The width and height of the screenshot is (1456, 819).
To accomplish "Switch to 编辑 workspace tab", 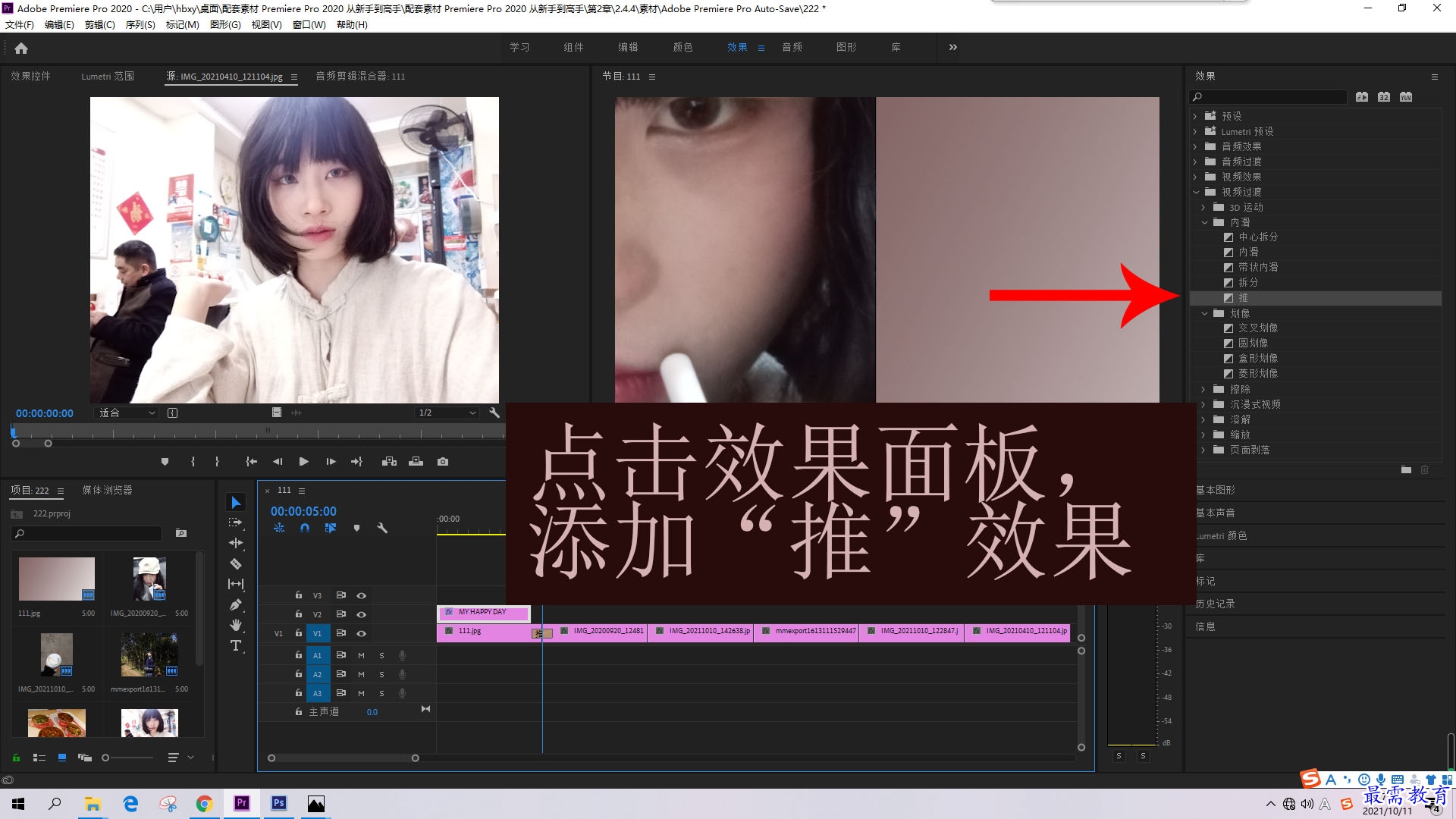I will [x=628, y=47].
